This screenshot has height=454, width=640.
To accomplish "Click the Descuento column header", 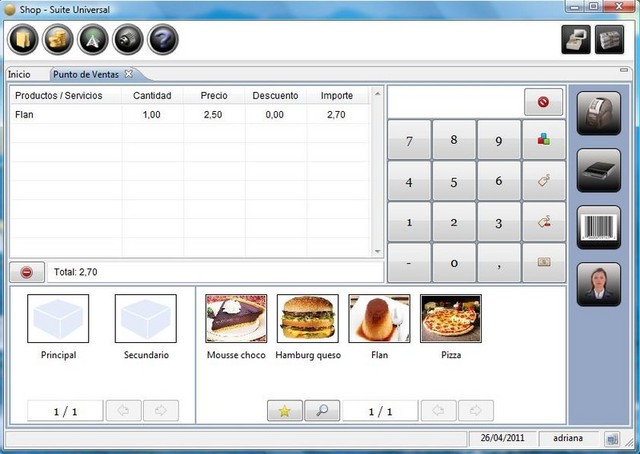I will [275, 96].
